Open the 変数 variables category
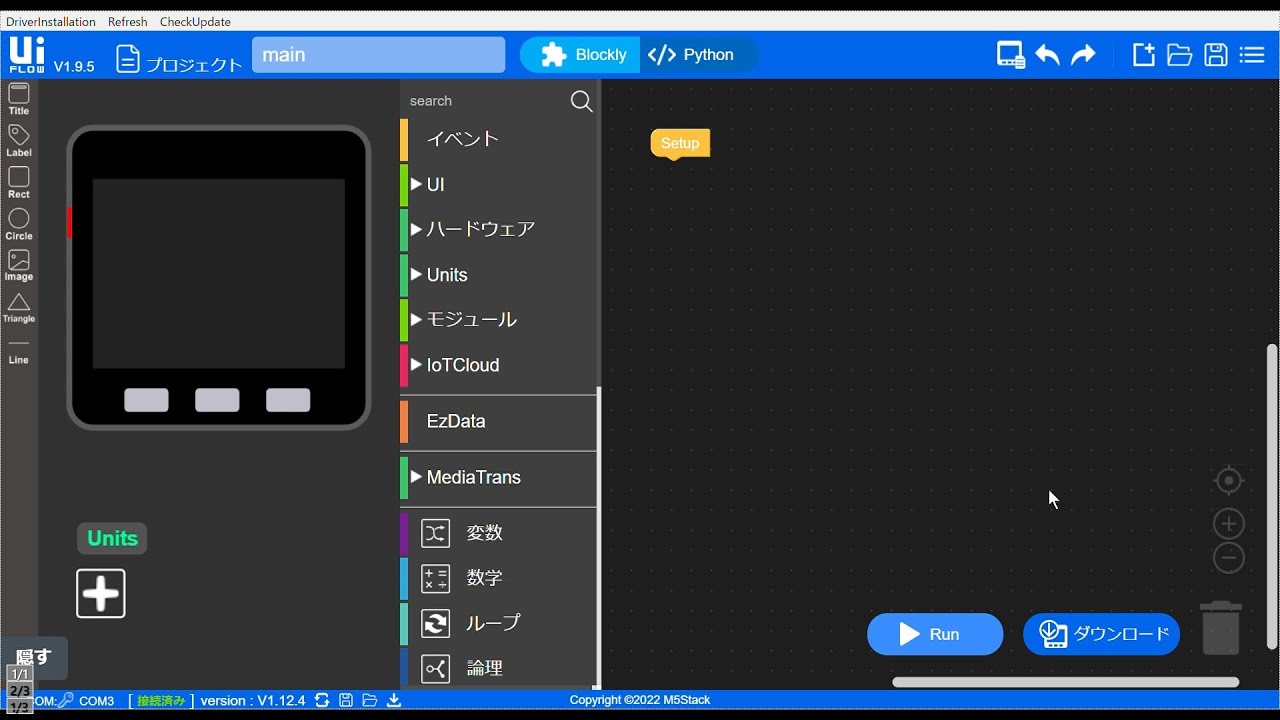1280x720 pixels. tap(499, 533)
